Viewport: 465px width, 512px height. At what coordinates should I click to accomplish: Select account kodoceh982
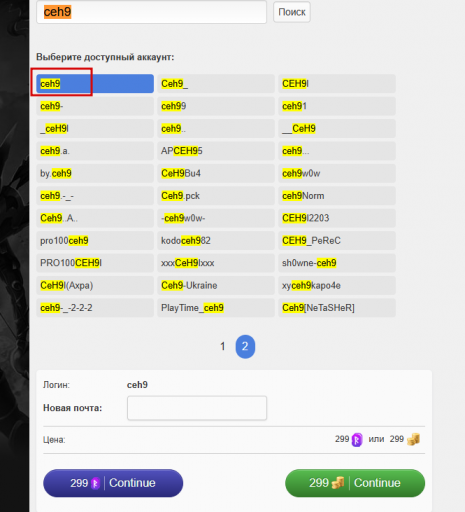(x=216, y=241)
